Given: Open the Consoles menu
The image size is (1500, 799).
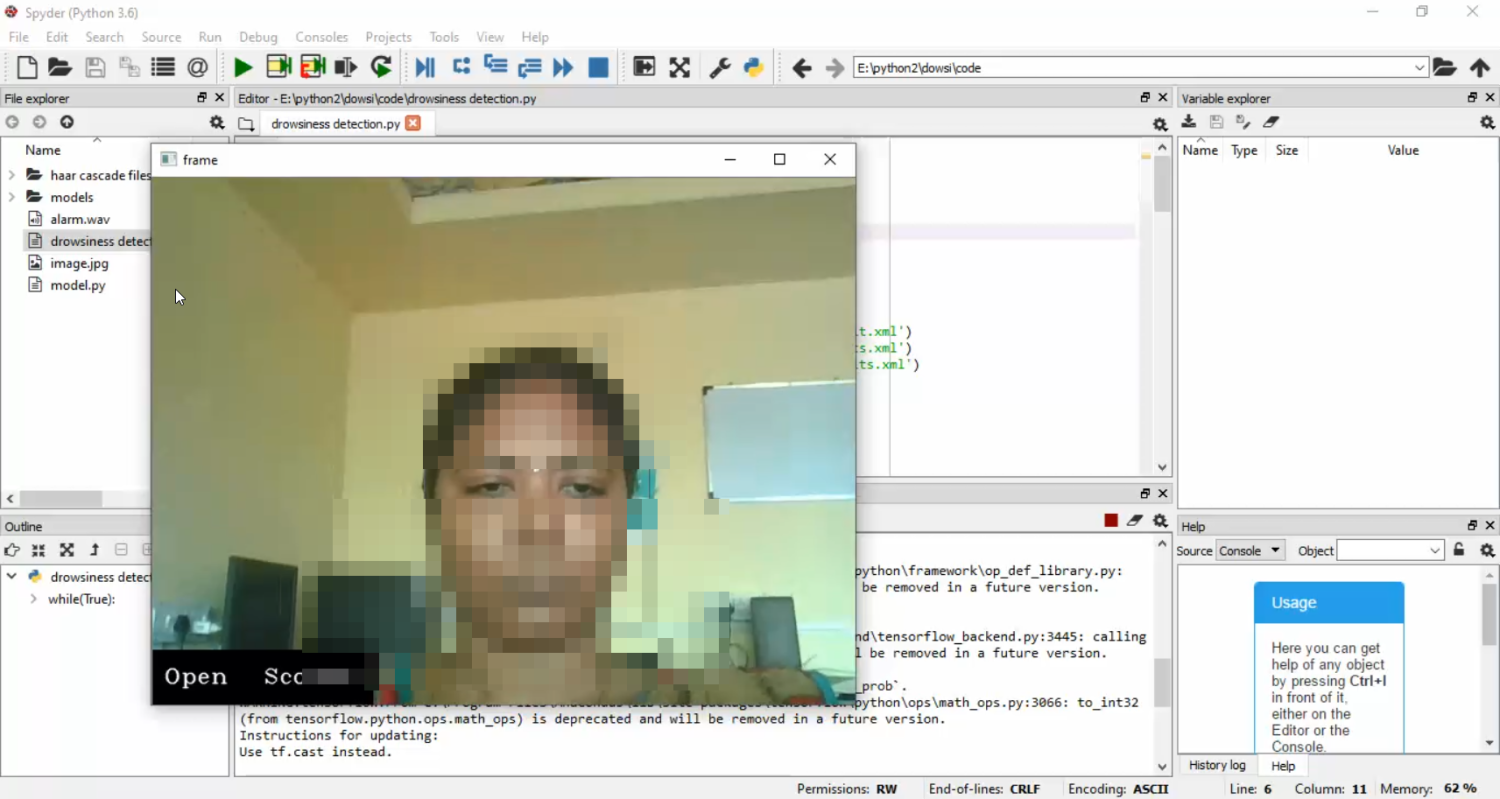Looking at the screenshot, I should tap(321, 37).
